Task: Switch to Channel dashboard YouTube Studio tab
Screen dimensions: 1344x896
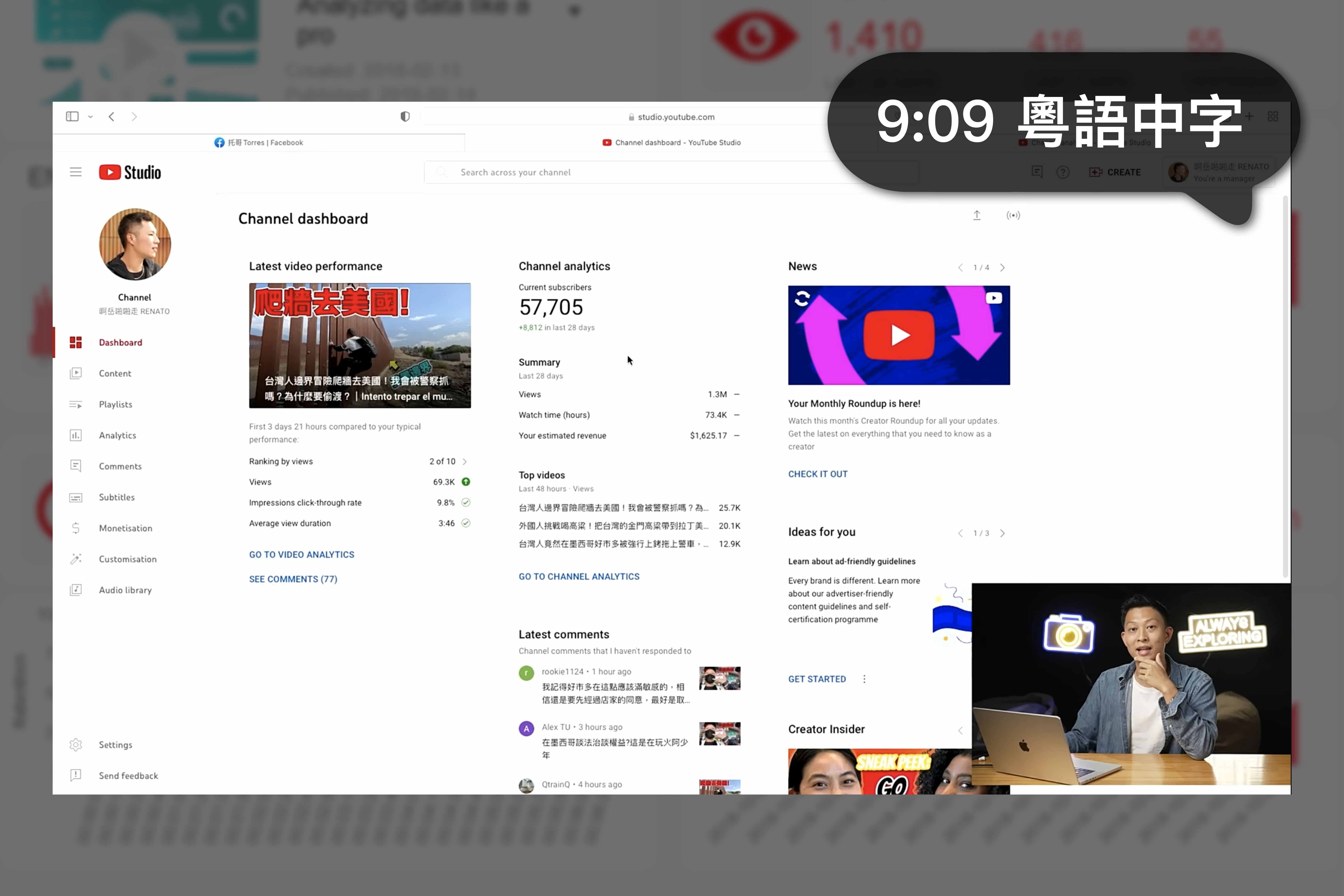Action: coord(672,142)
